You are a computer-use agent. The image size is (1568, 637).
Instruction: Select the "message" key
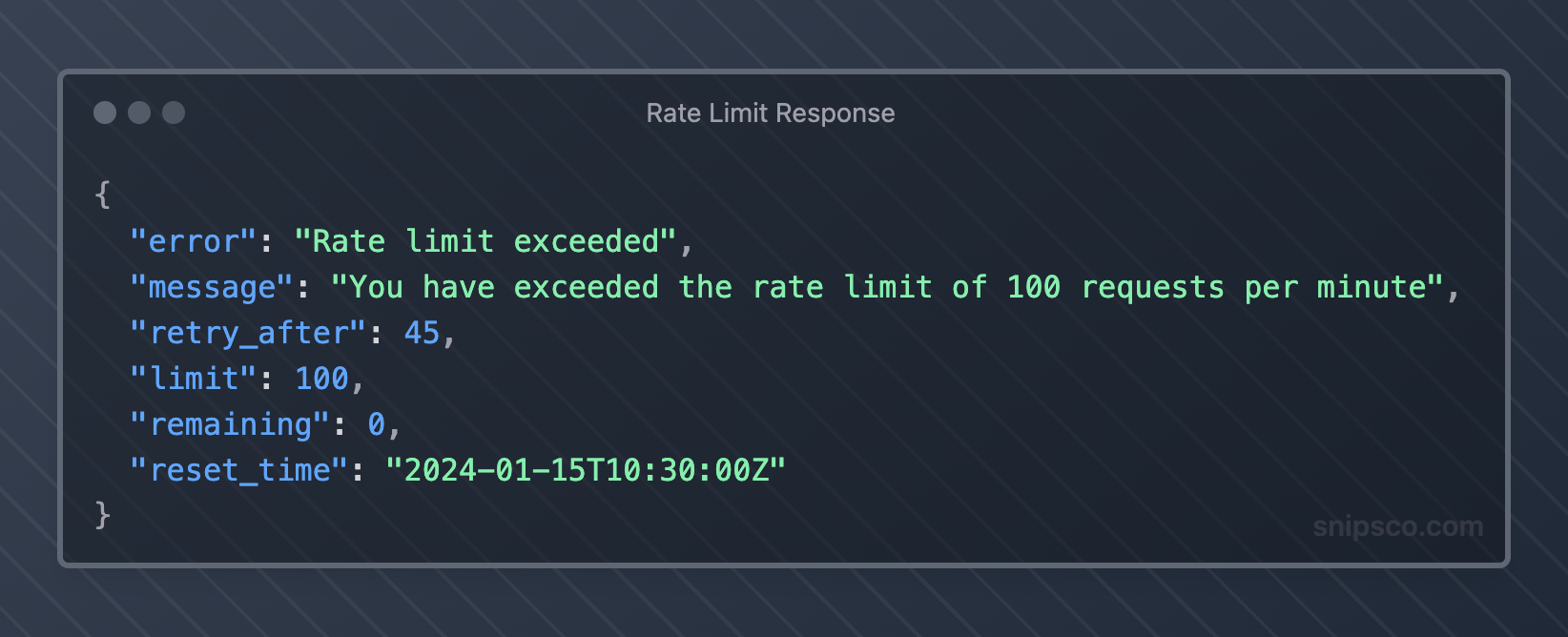[212, 287]
